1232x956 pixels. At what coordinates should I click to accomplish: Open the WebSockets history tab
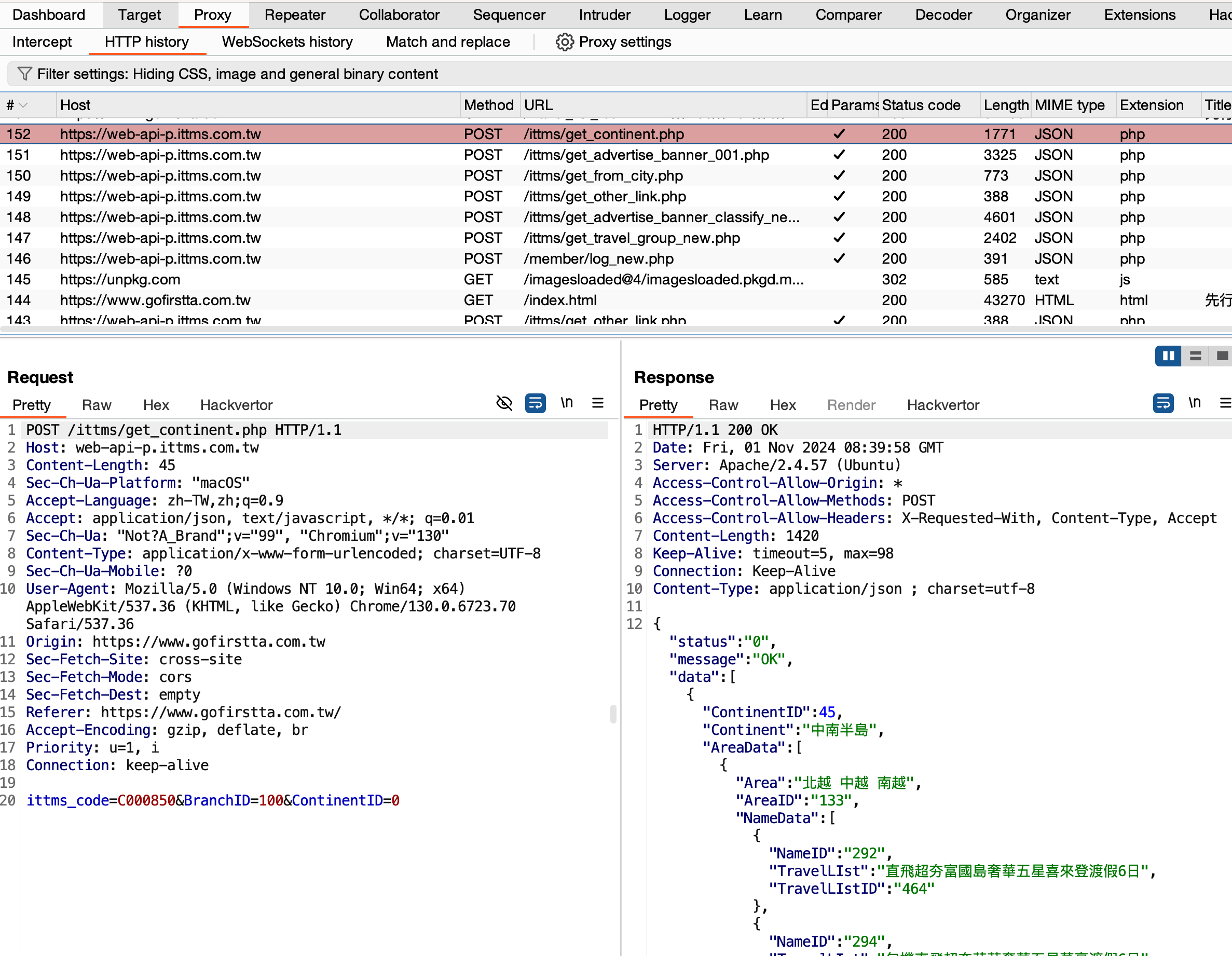287,42
